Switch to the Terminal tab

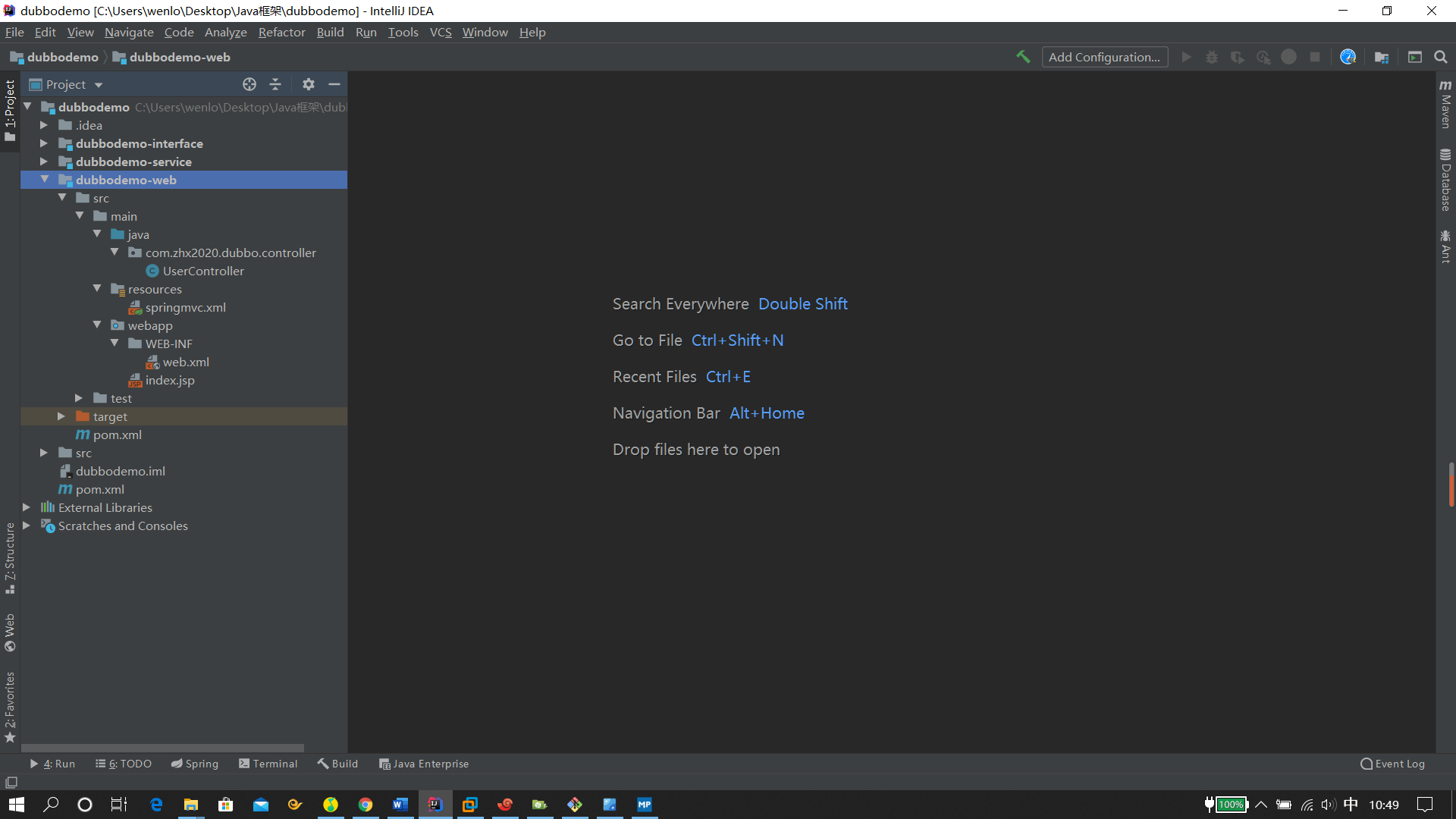(x=268, y=764)
